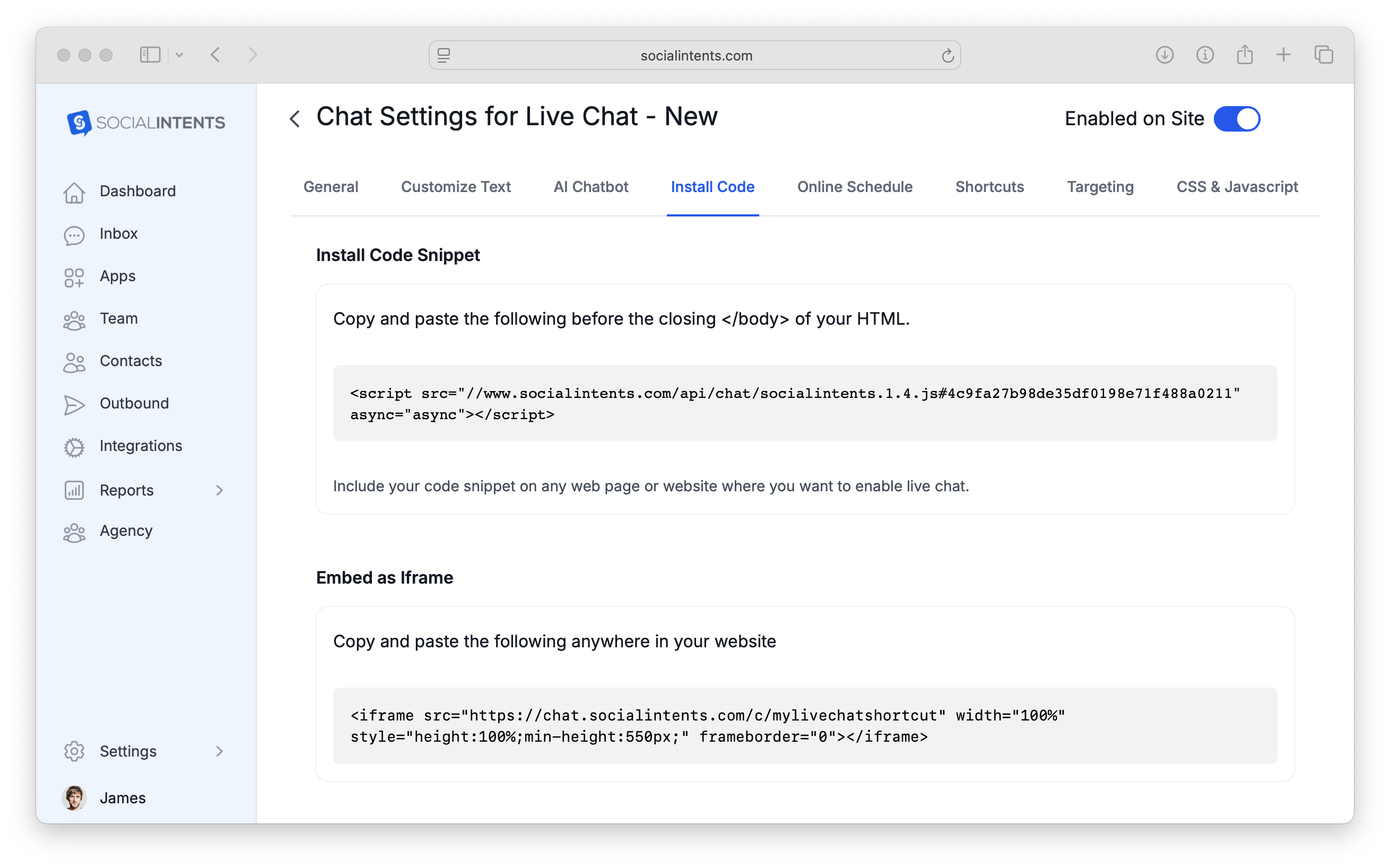Open the Agency sidebar link
This screenshot has height=868, width=1390.
126,531
